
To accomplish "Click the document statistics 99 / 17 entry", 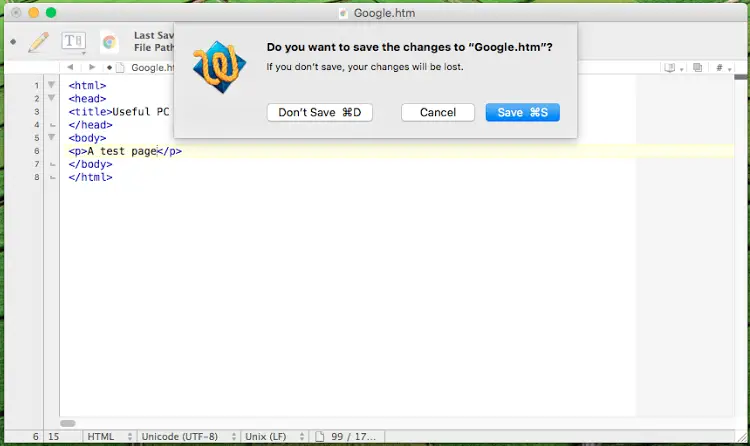I will pyautogui.click(x=353, y=436).
